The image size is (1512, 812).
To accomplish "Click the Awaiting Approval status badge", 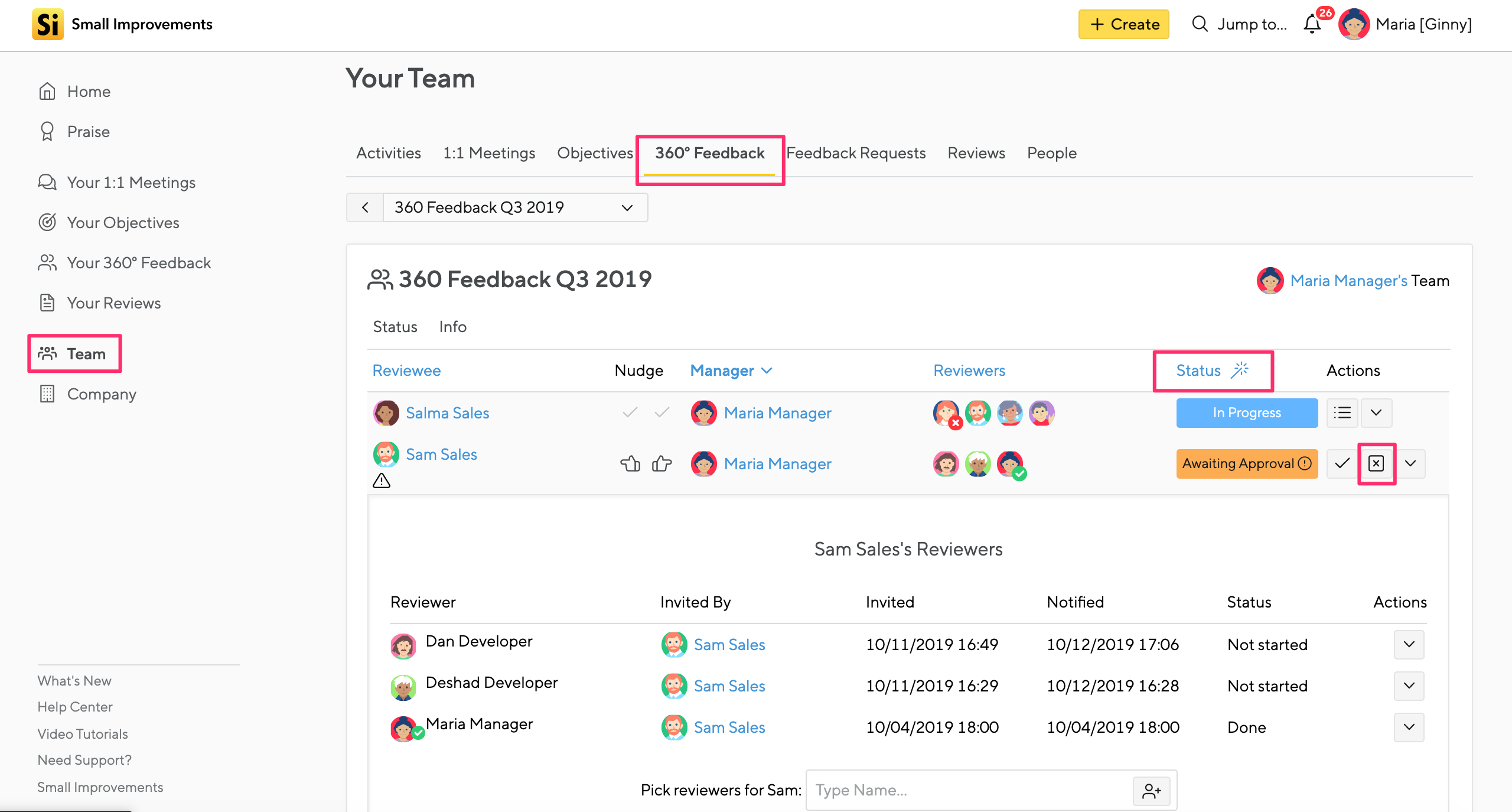I will 1246,463.
